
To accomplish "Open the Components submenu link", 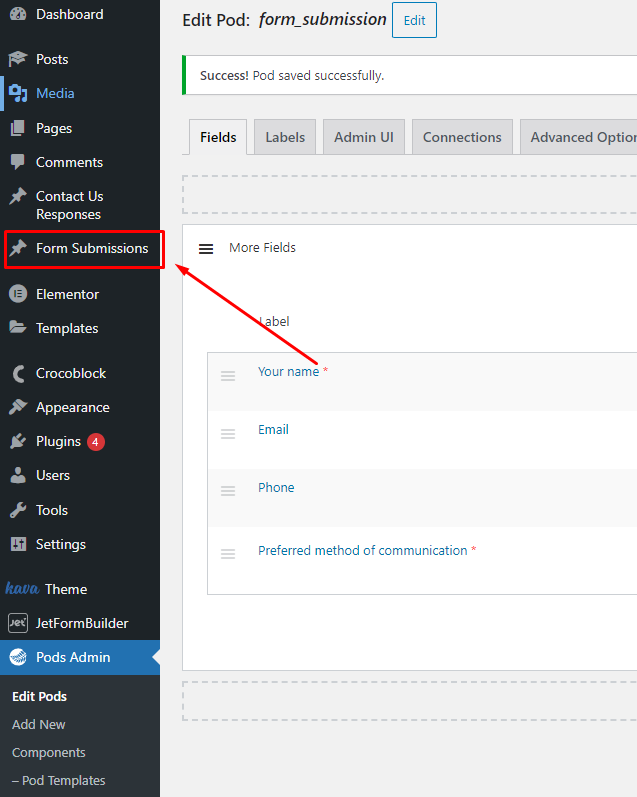I will coord(49,752).
